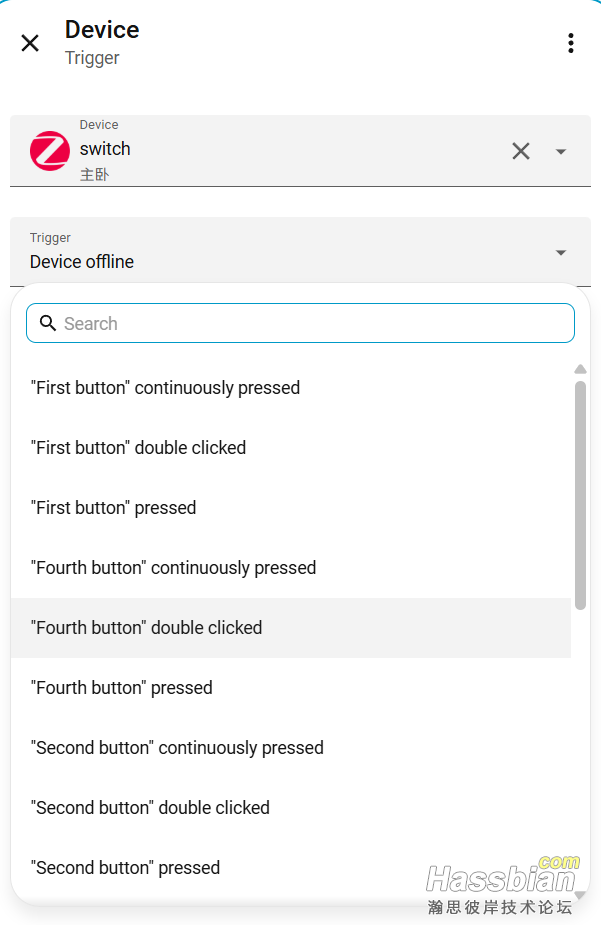
Task: Select "First button" double clicked
Action: point(291,448)
